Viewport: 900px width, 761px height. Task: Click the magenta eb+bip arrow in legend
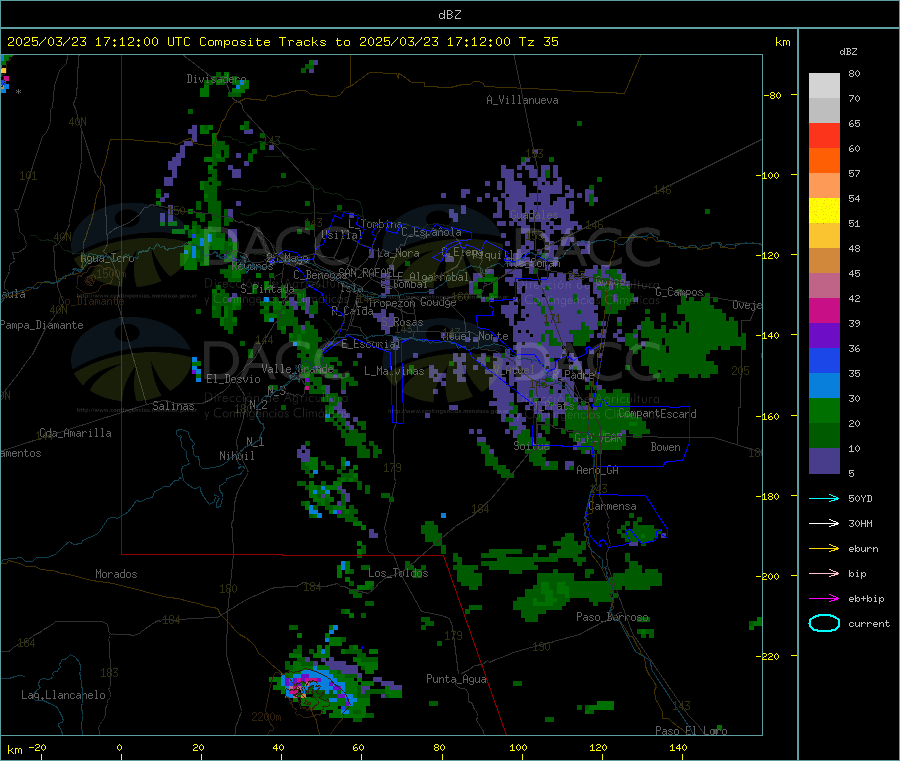coord(824,599)
